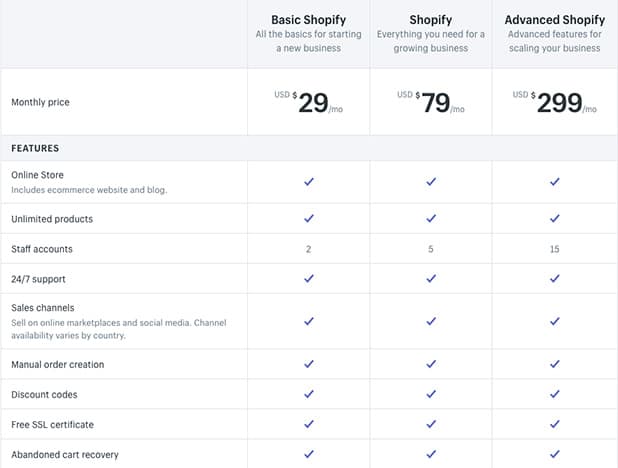Screen dimensions: 618x468
Task: Click the $29 per month price
Action: (x=313, y=103)
